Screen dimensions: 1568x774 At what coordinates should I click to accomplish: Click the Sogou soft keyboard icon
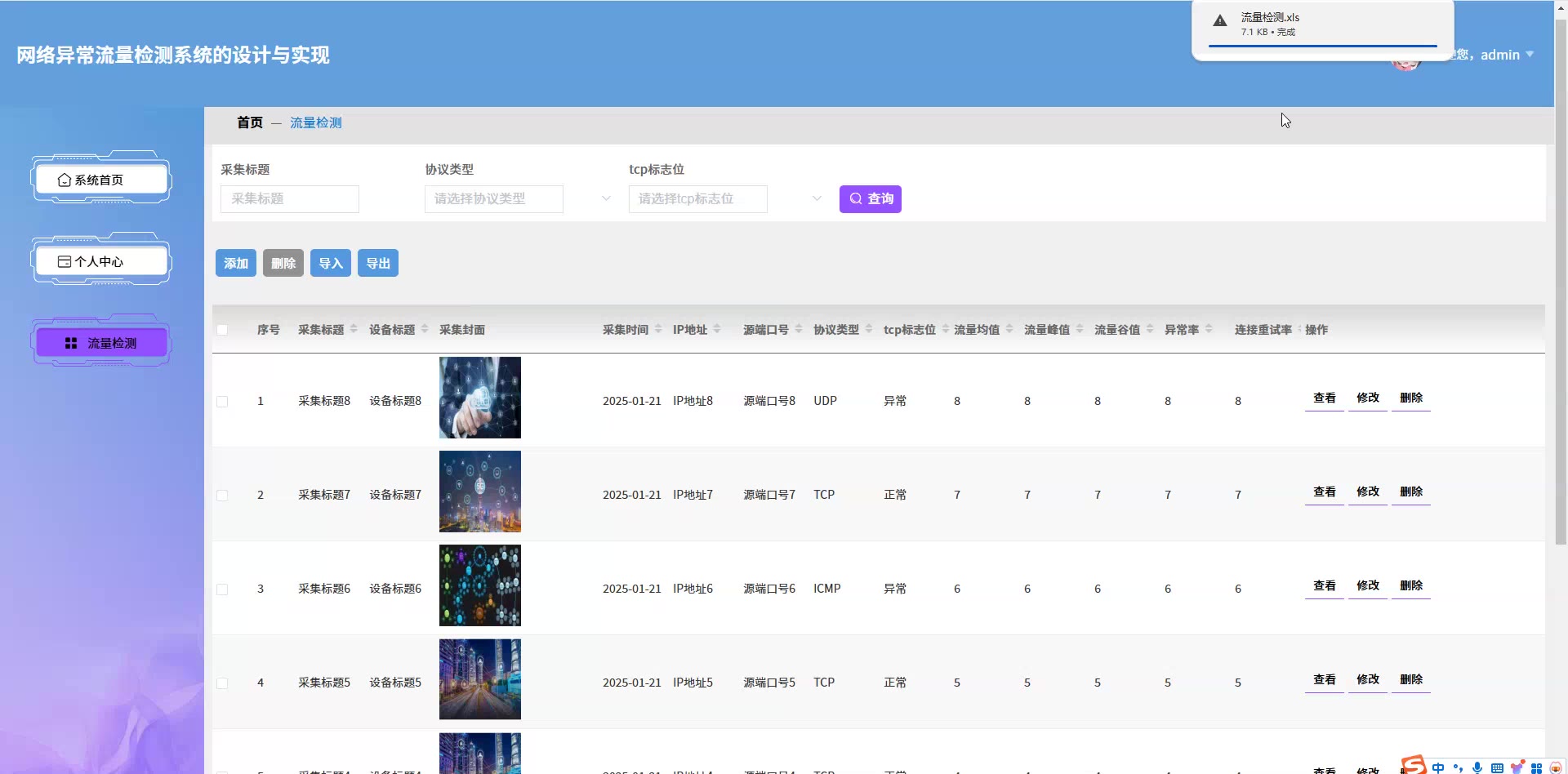tap(1497, 767)
